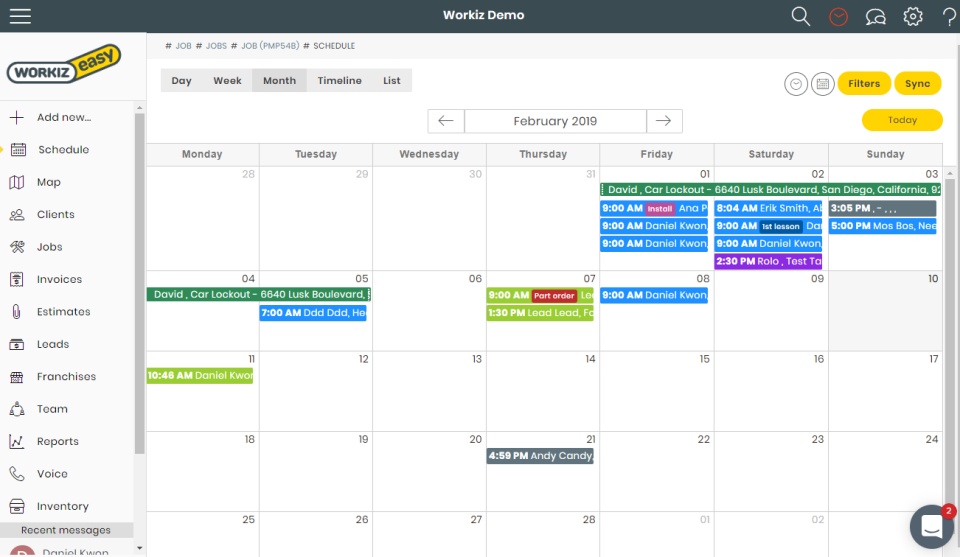Image resolution: width=960 pixels, height=557 pixels.
Task: Open 9:00 AM Install Ana event
Action: [x=654, y=208]
